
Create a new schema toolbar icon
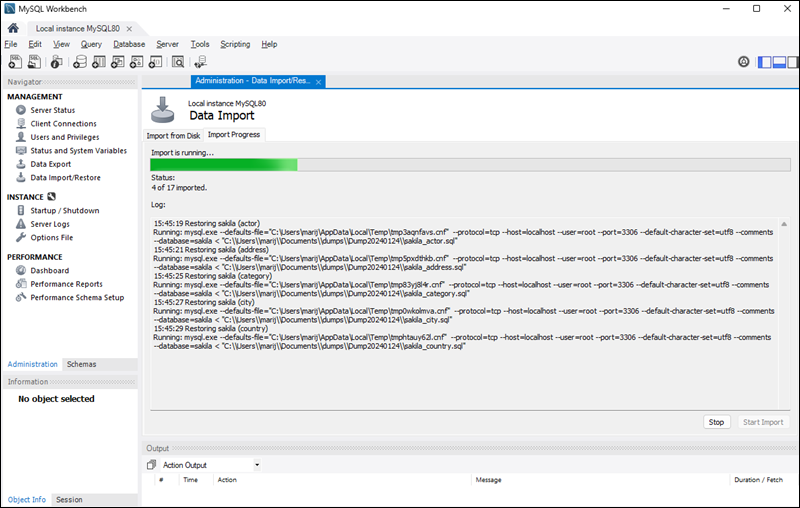80,62
